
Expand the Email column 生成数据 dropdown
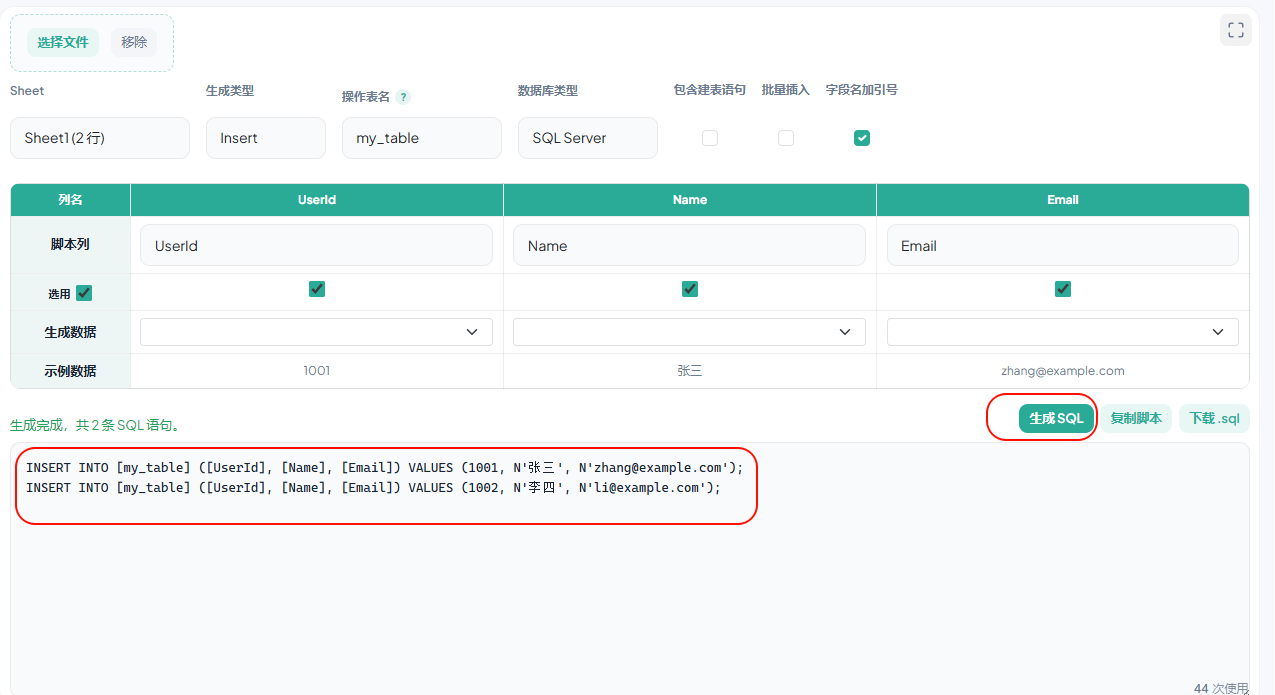[x=1063, y=332]
